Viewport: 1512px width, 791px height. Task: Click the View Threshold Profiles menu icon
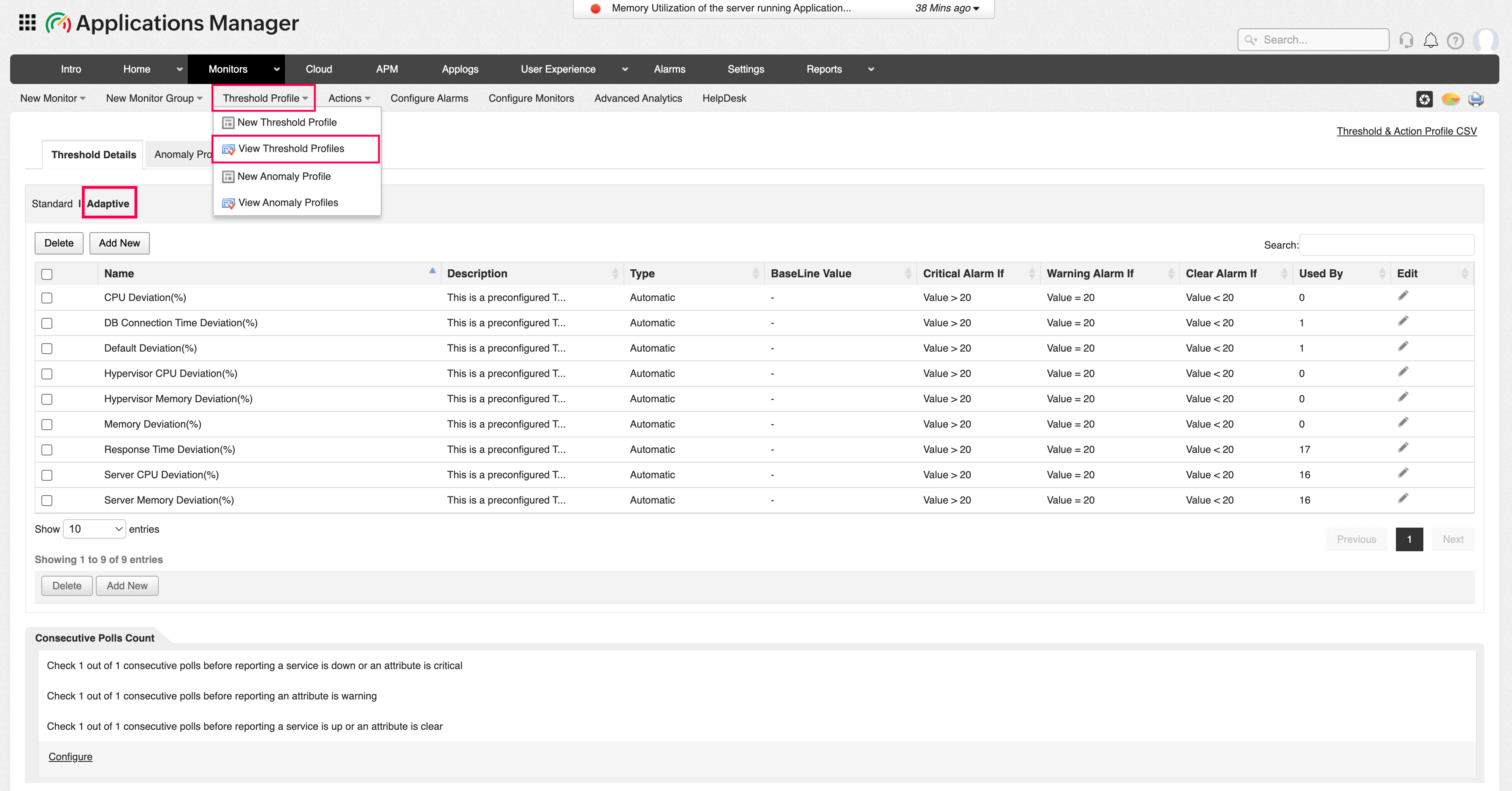(x=228, y=149)
